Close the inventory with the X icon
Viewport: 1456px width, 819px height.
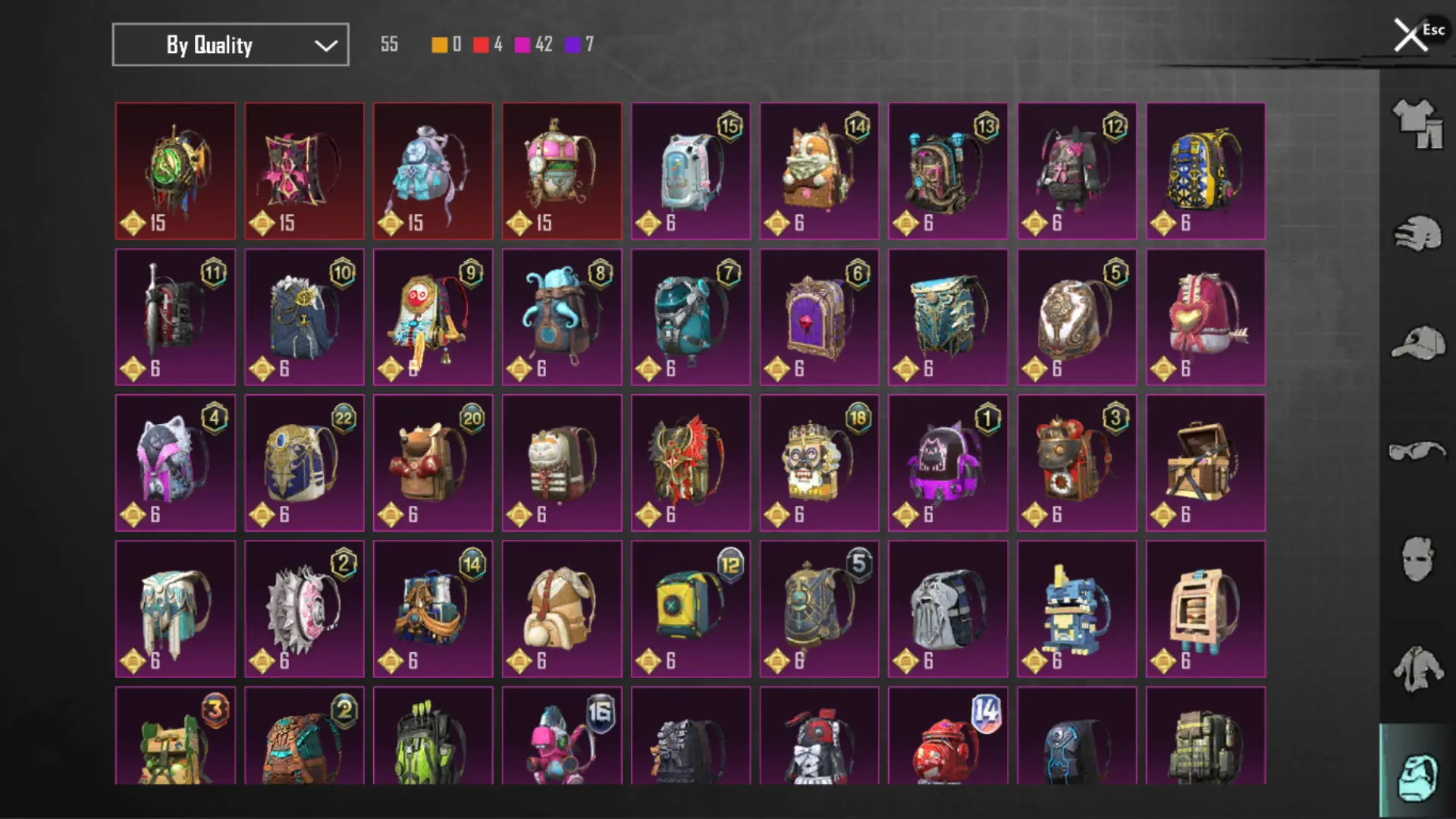coord(1410,35)
